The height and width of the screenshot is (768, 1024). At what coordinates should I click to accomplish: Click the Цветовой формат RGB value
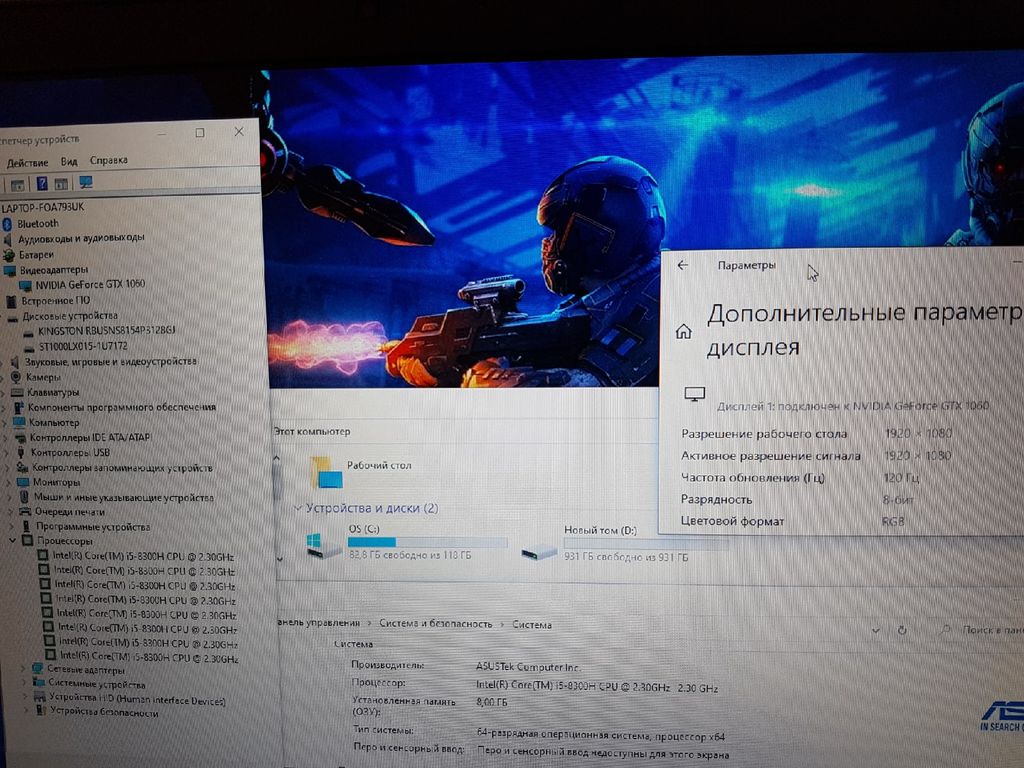point(893,521)
